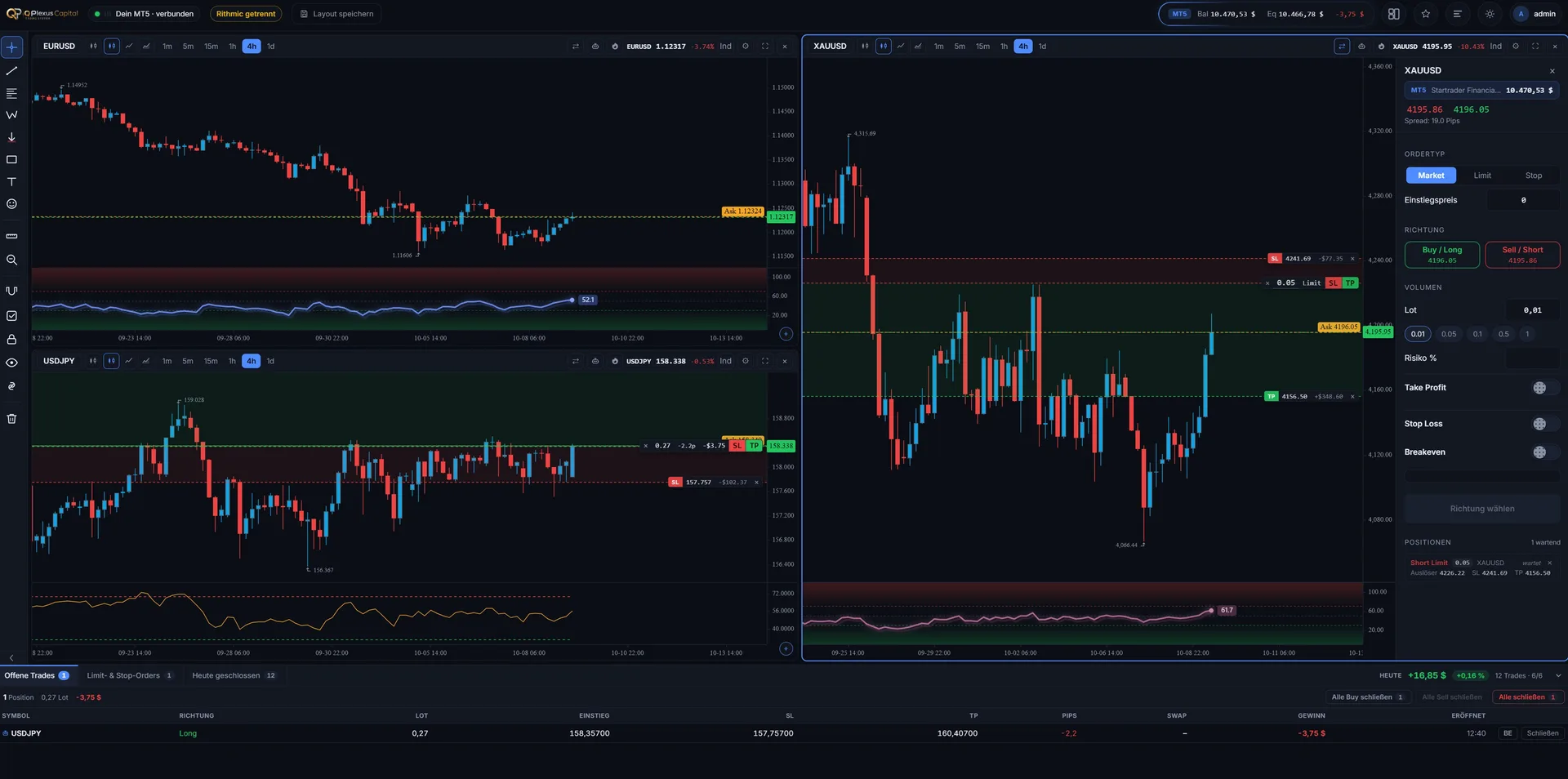Toggle the magnet snap tool
1568x779 pixels.
tap(11, 291)
